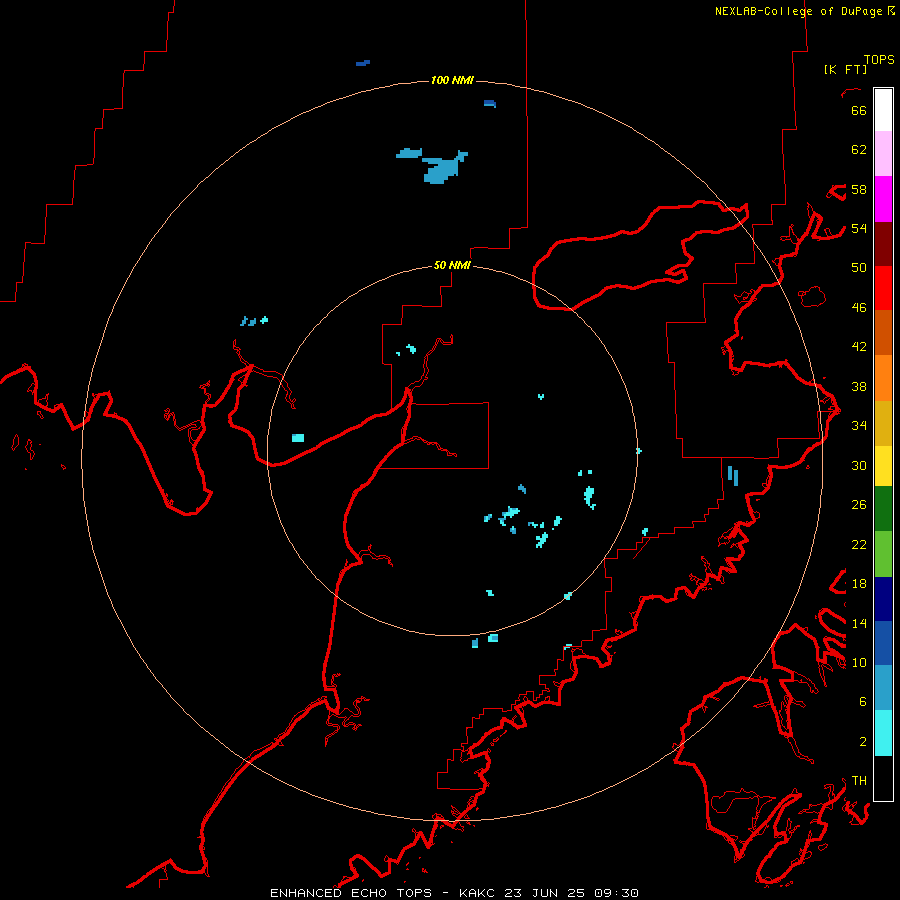Click the "18" legend value

tap(859, 584)
